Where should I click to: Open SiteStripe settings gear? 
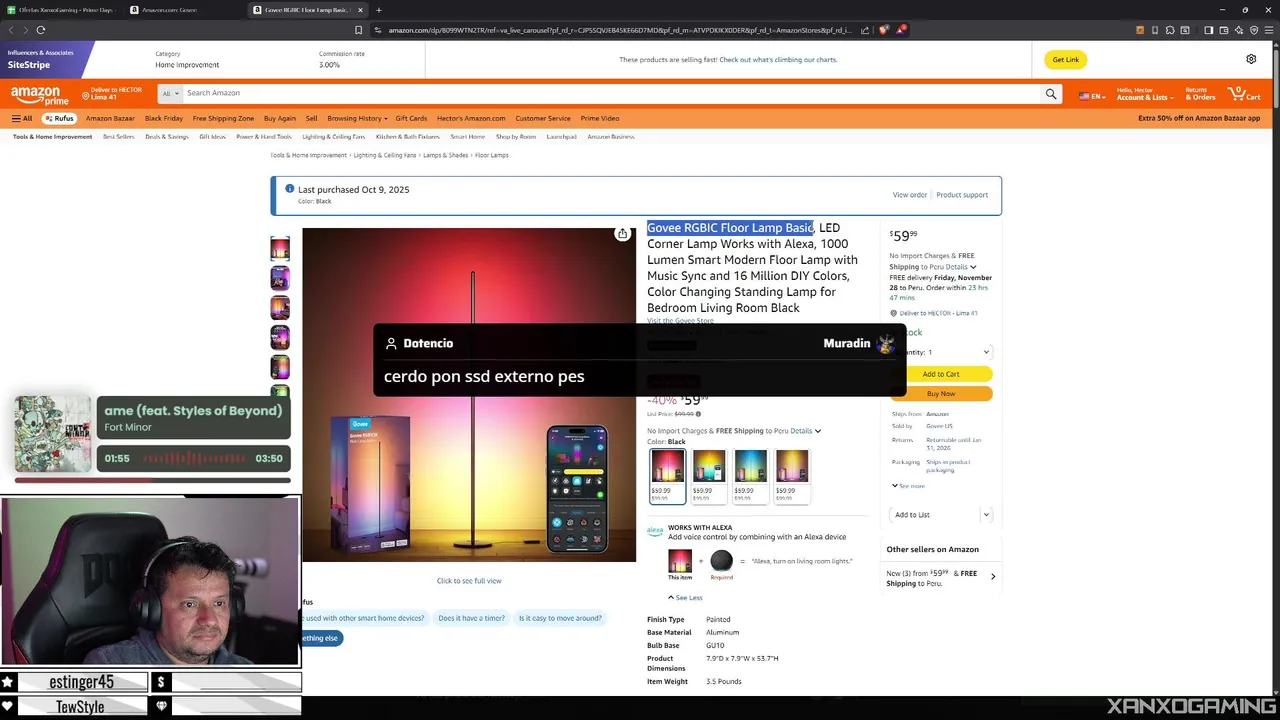[1251, 59]
